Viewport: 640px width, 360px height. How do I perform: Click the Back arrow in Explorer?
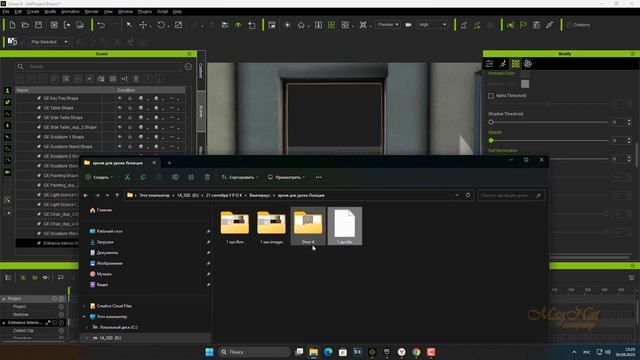[86, 195]
